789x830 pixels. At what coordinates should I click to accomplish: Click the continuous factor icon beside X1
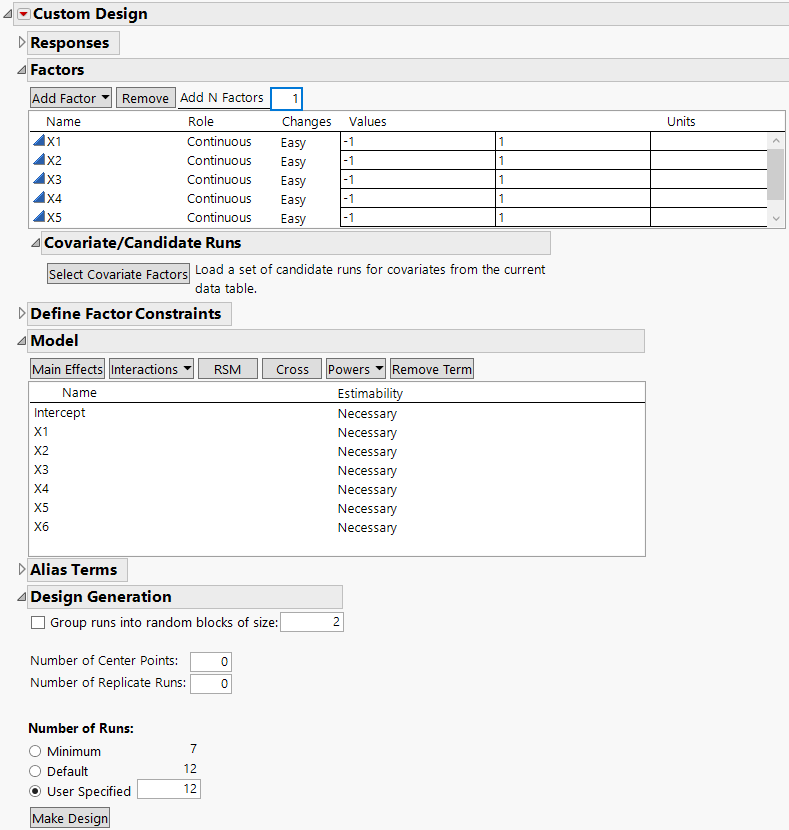(x=39, y=142)
